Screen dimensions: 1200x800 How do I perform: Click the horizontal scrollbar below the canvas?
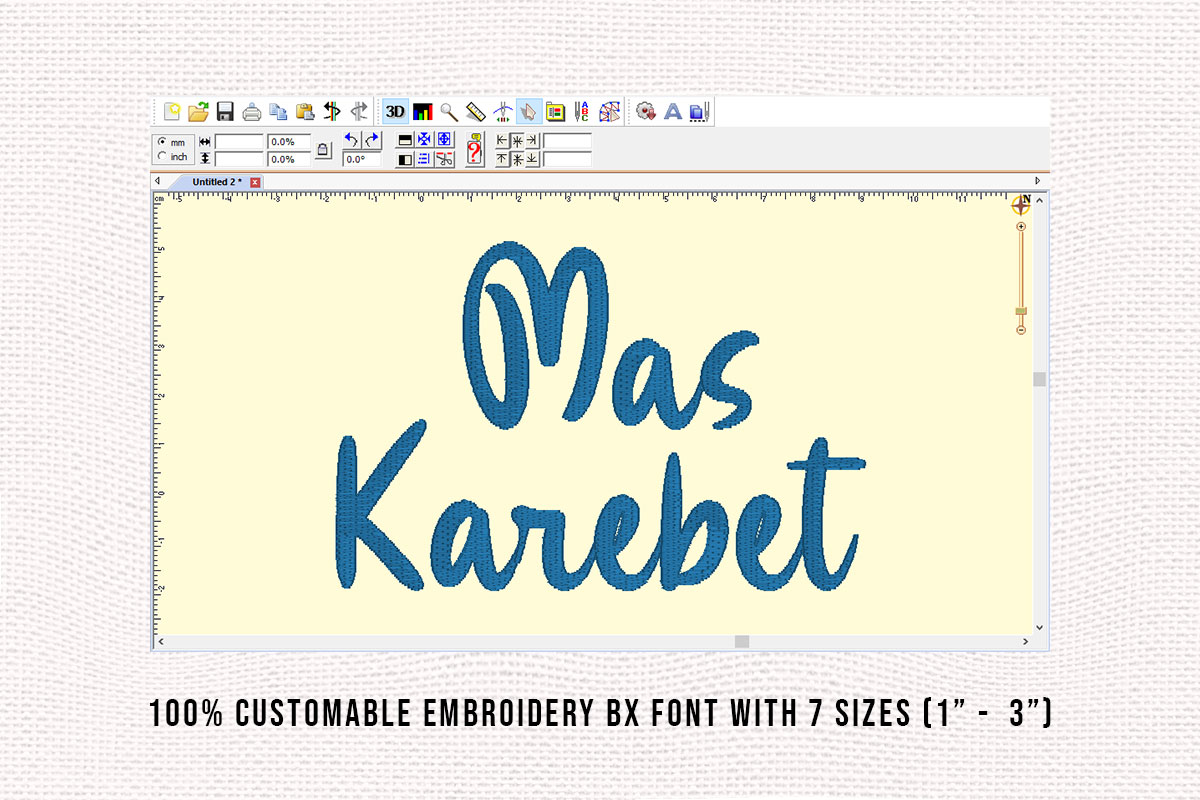tap(740, 640)
